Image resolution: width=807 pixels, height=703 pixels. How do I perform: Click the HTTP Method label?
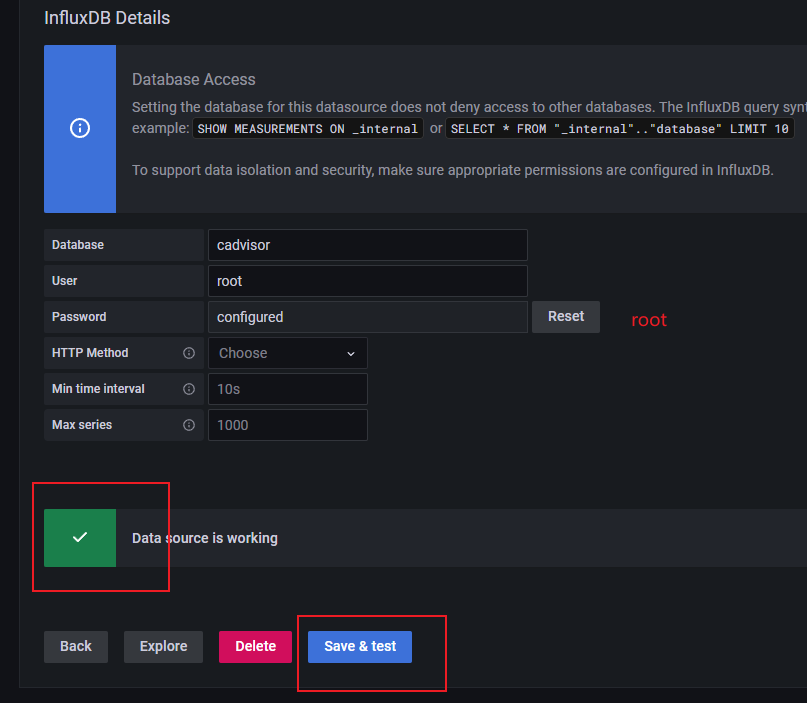[90, 353]
